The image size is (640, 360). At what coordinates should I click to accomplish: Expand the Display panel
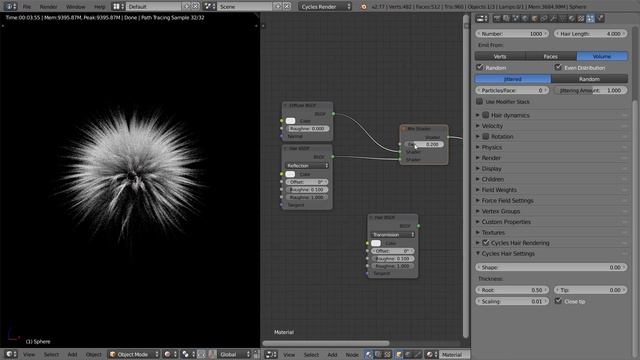pyautogui.click(x=491, y=168)
